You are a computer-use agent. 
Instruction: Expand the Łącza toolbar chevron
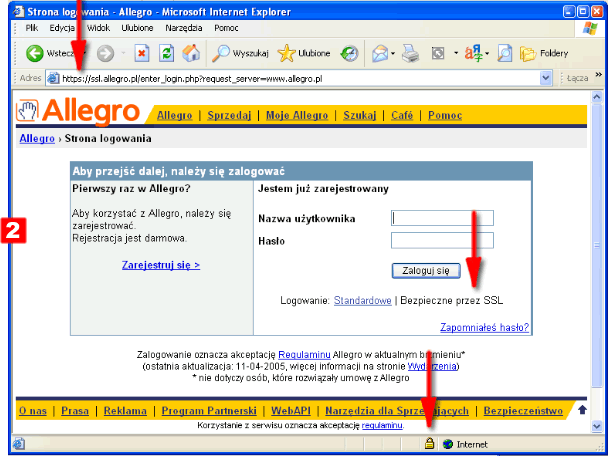coord(598,75)
